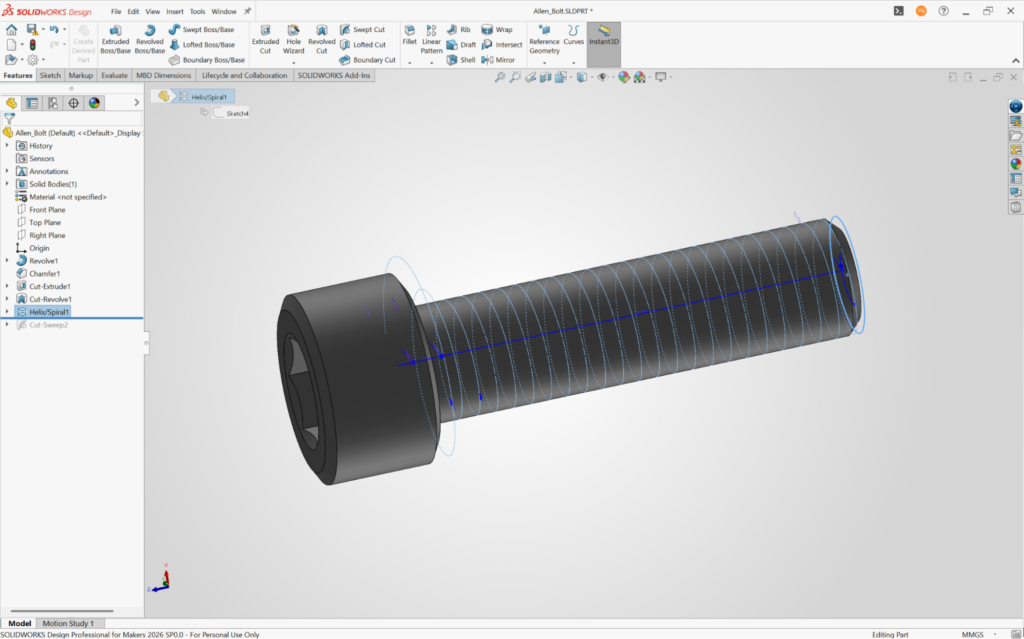Apply the Draft feature

click(461, 44)
